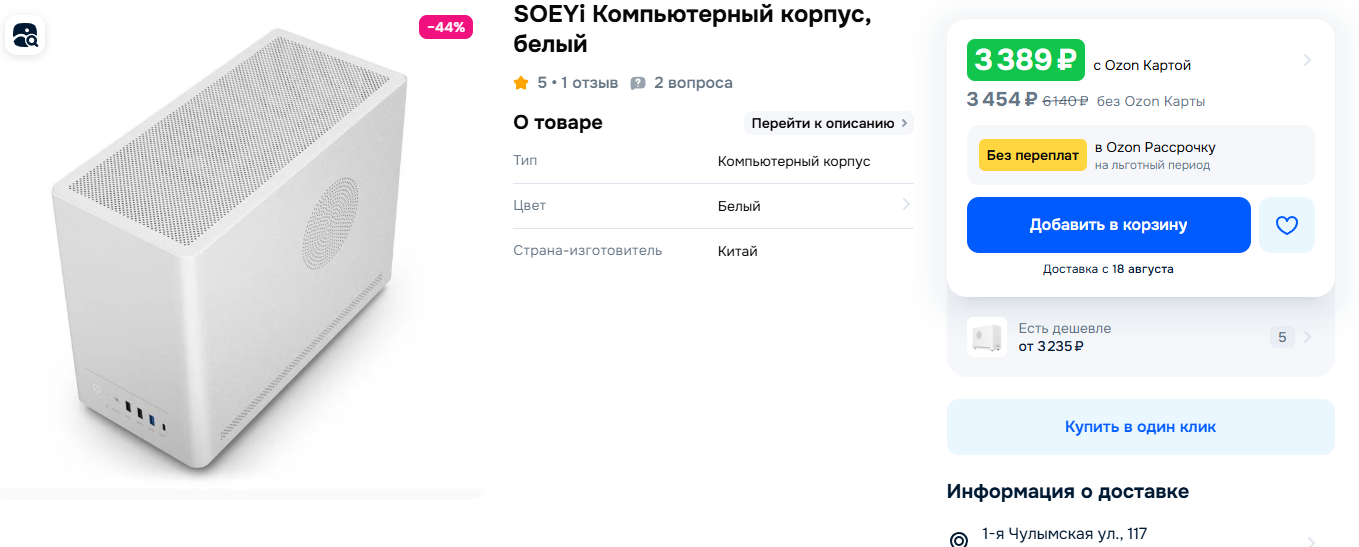
Task: Open the 2 вопроса questions link
Action: point(693,82)
